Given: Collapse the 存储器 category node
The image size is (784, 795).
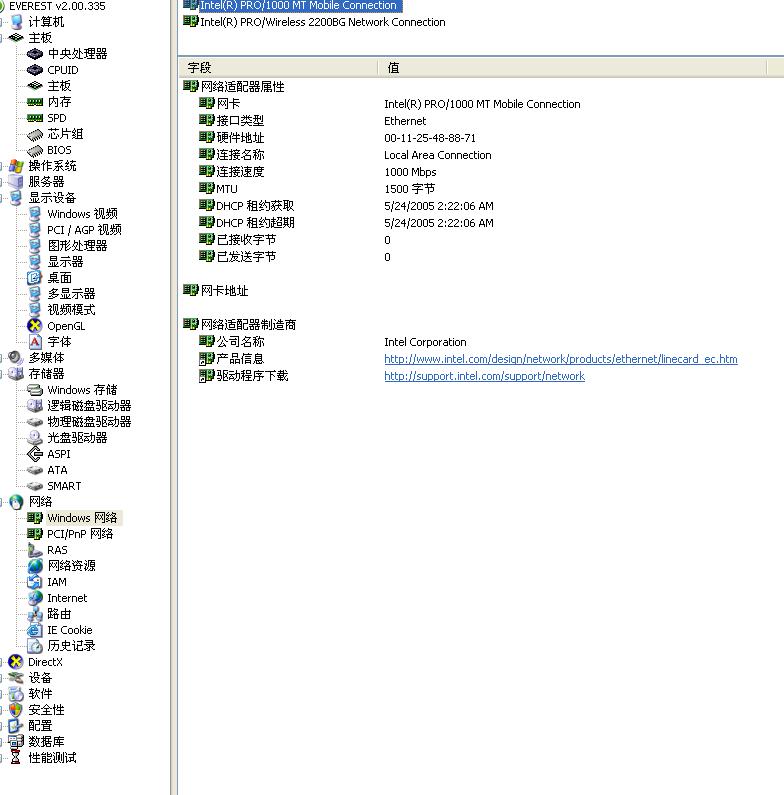Looking at the screenshot, I should click(x=2, y=374).
